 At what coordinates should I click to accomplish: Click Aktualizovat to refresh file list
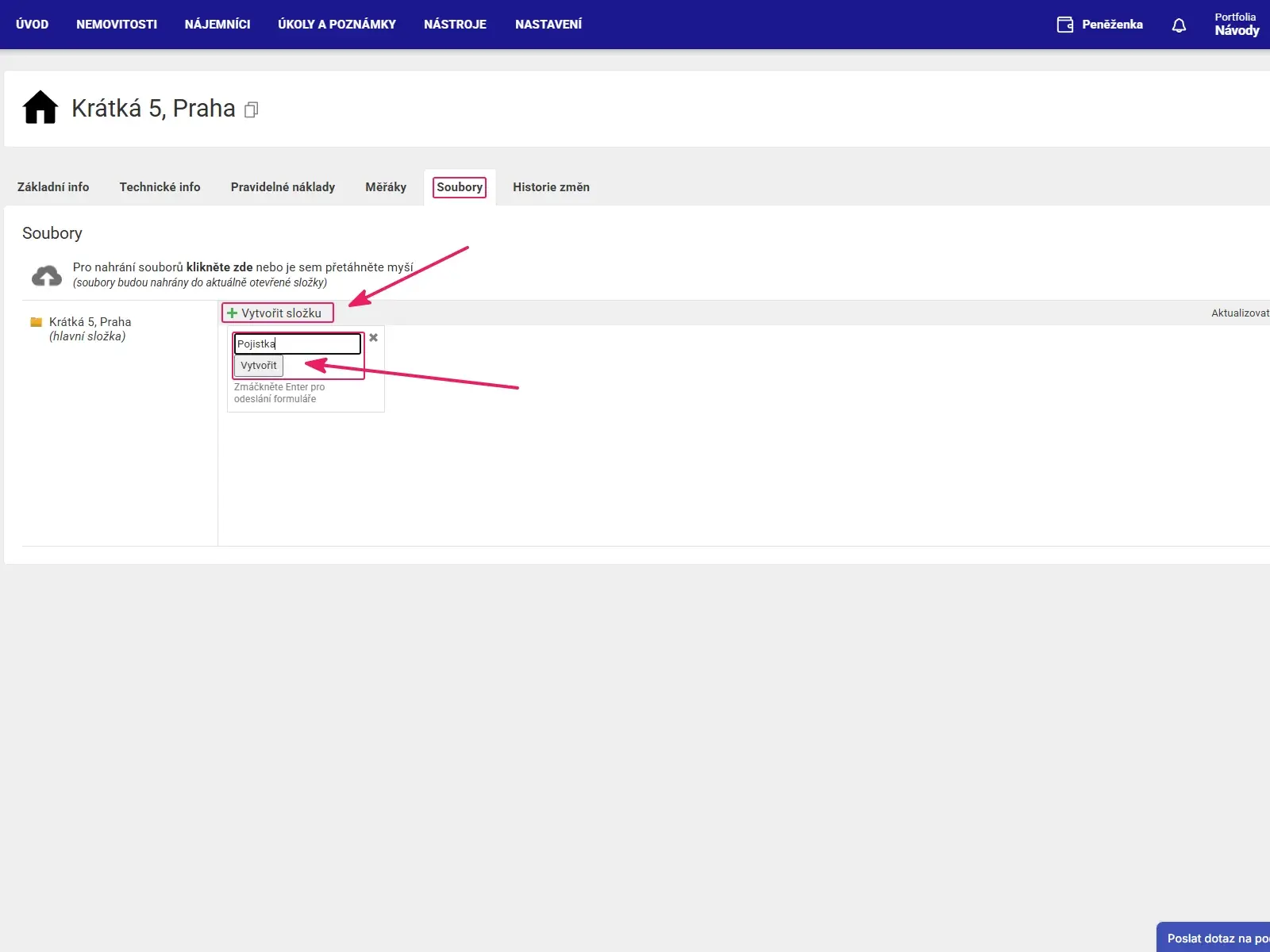click(x=1240, y=313)
